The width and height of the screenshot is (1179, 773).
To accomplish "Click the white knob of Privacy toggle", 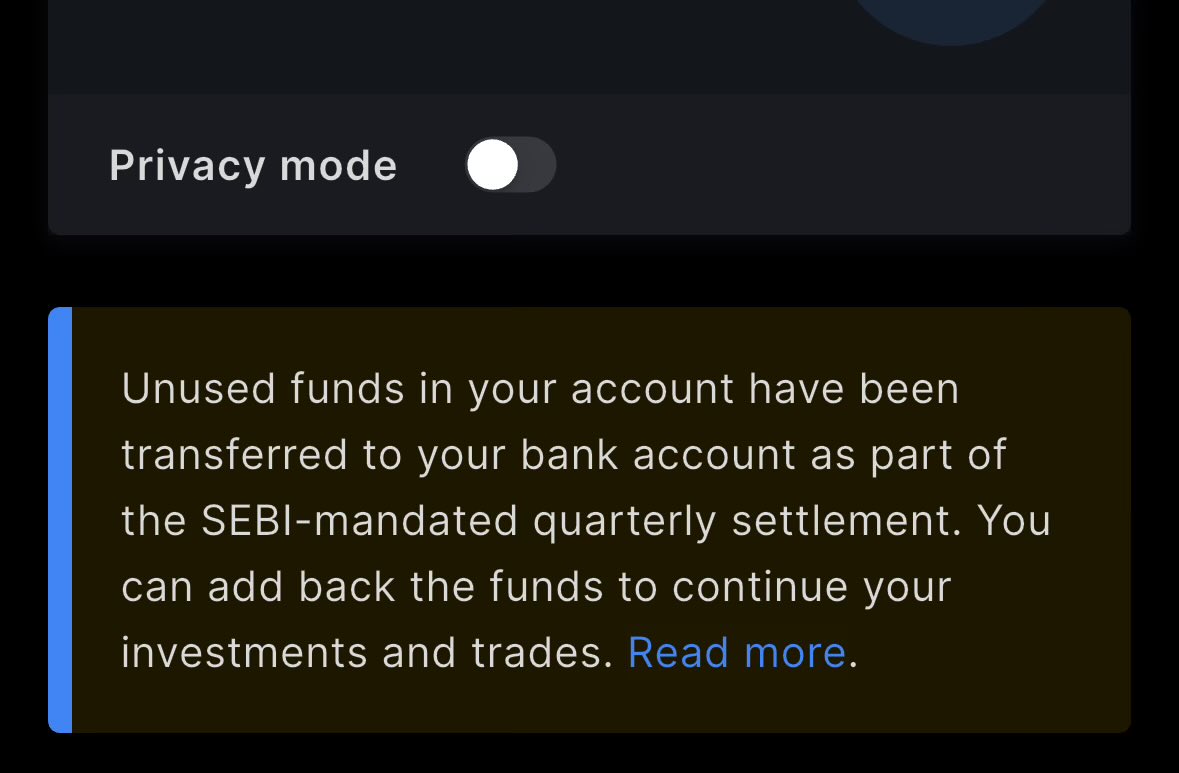I will point(493,165).
